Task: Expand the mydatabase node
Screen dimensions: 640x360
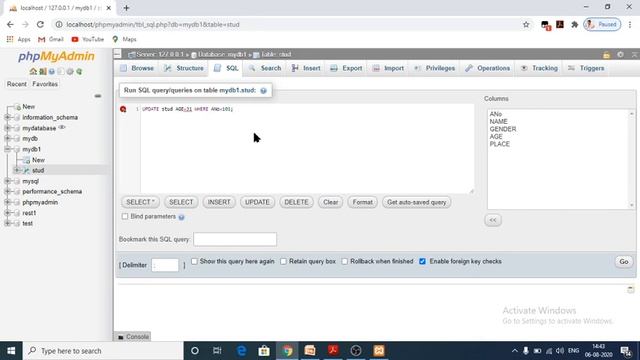Action: point(7,128)
